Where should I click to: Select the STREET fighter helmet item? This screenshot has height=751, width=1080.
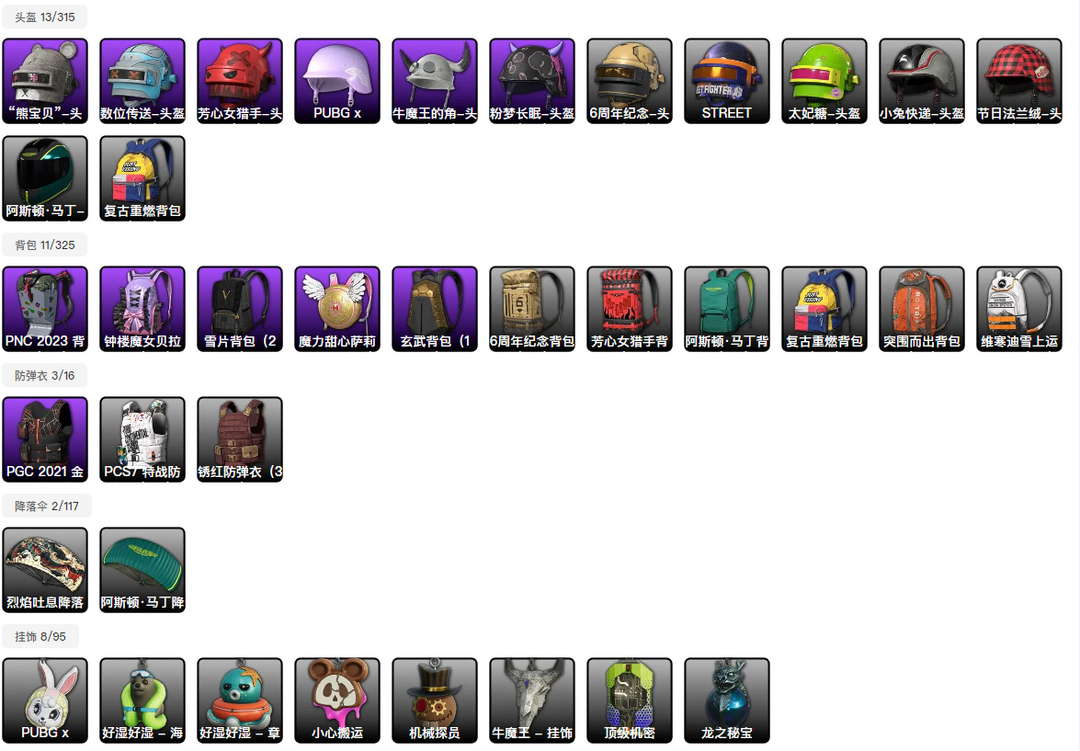coord(727,81)
